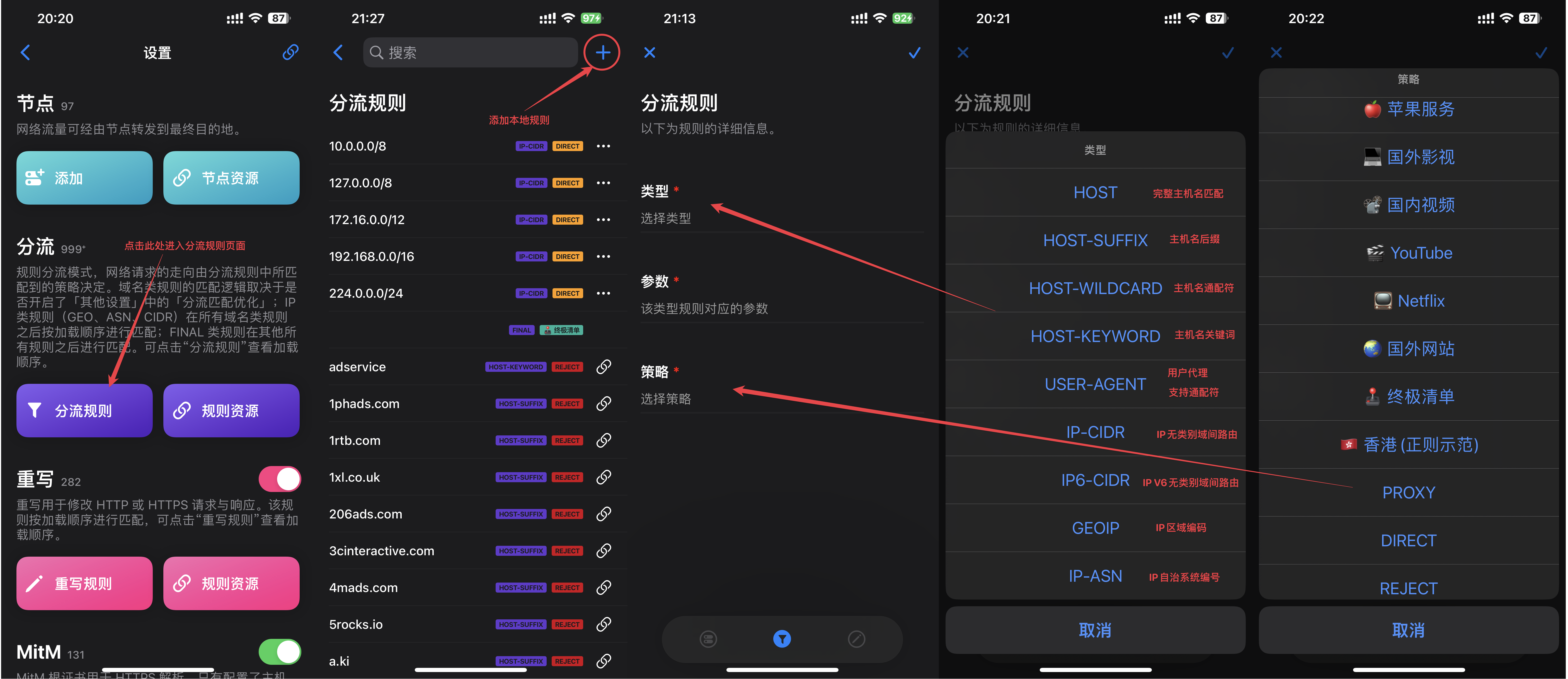Choose HOST rule type
The width and height of the screenshot is (1568, 679).
[1095, 192]
